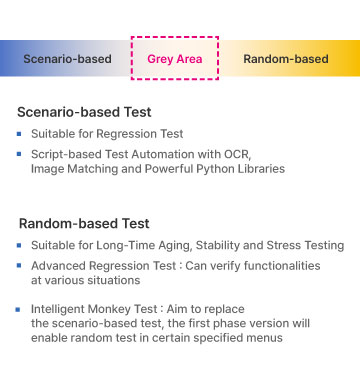This screenshot has height=380, width=360.
Task: Click Image Matching and Powerful Python Libraries text
Action: (158, 169)
